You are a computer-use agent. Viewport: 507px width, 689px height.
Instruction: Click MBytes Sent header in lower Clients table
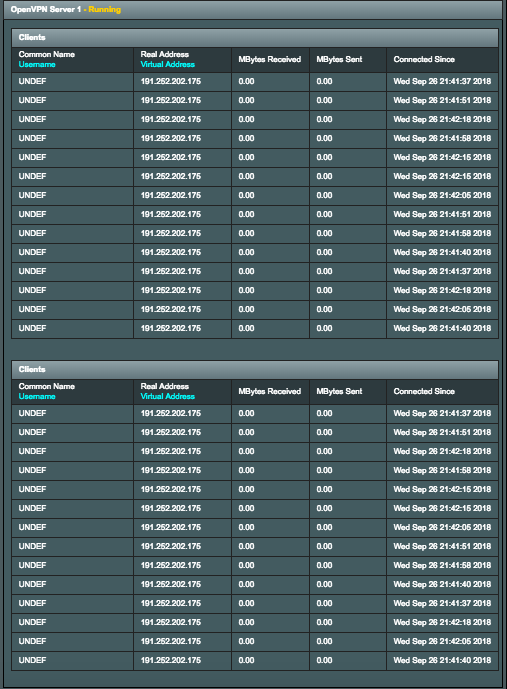tap(339, 391)
